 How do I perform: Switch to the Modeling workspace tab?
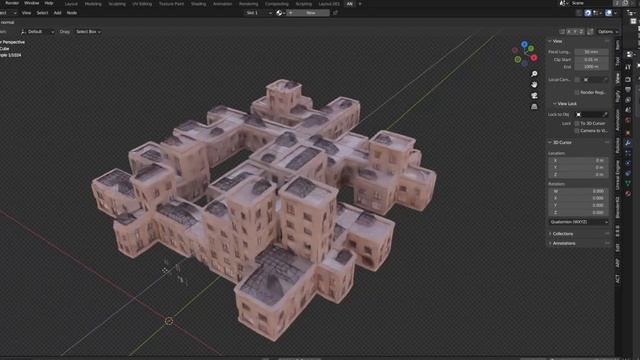[x=93, y=4]
